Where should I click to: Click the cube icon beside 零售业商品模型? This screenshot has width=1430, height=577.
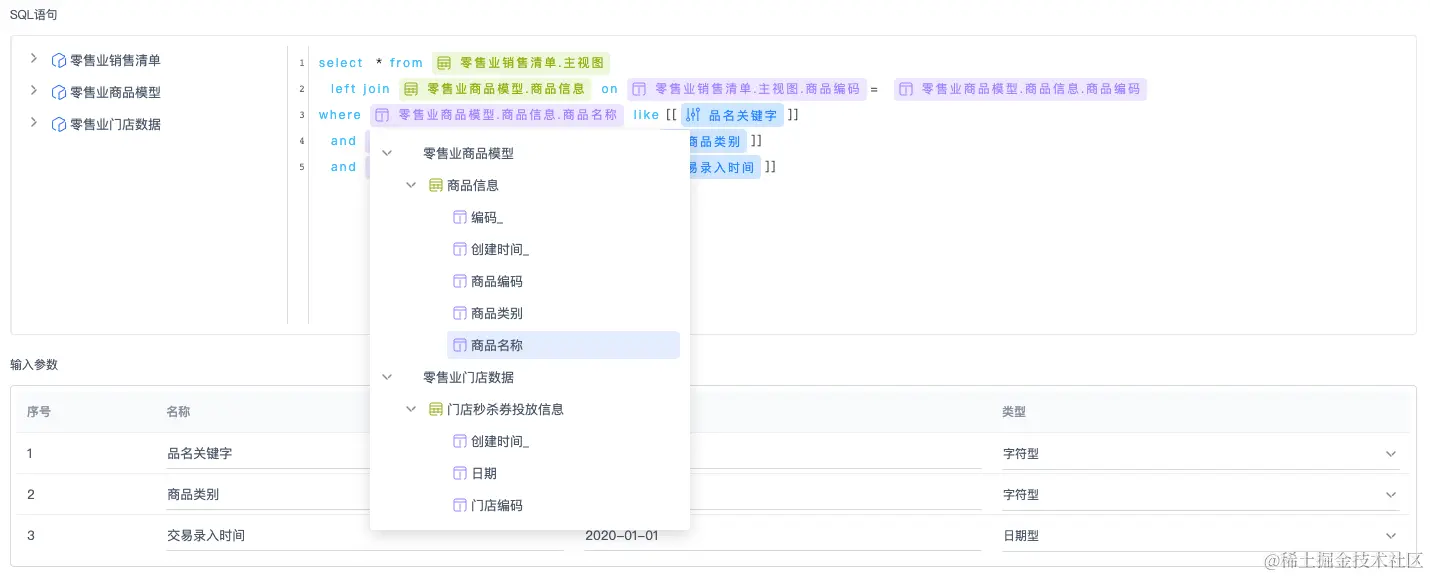click(x=59, y=92)
